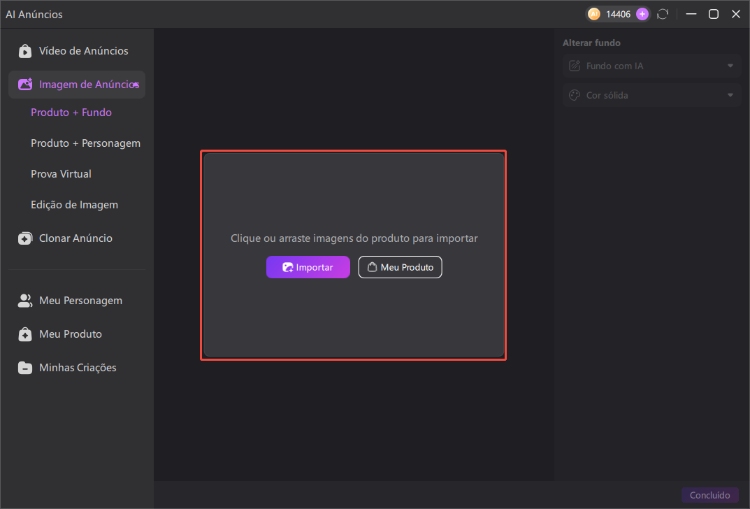Click the Fundo com IA edit icon
750x509 pixels.
click(574, 66)
